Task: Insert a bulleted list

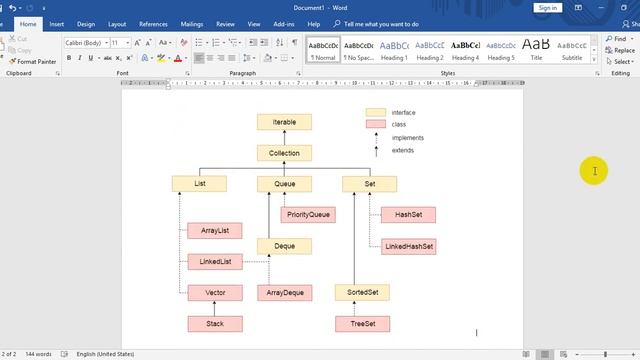Action: click(x=199, y=43)
